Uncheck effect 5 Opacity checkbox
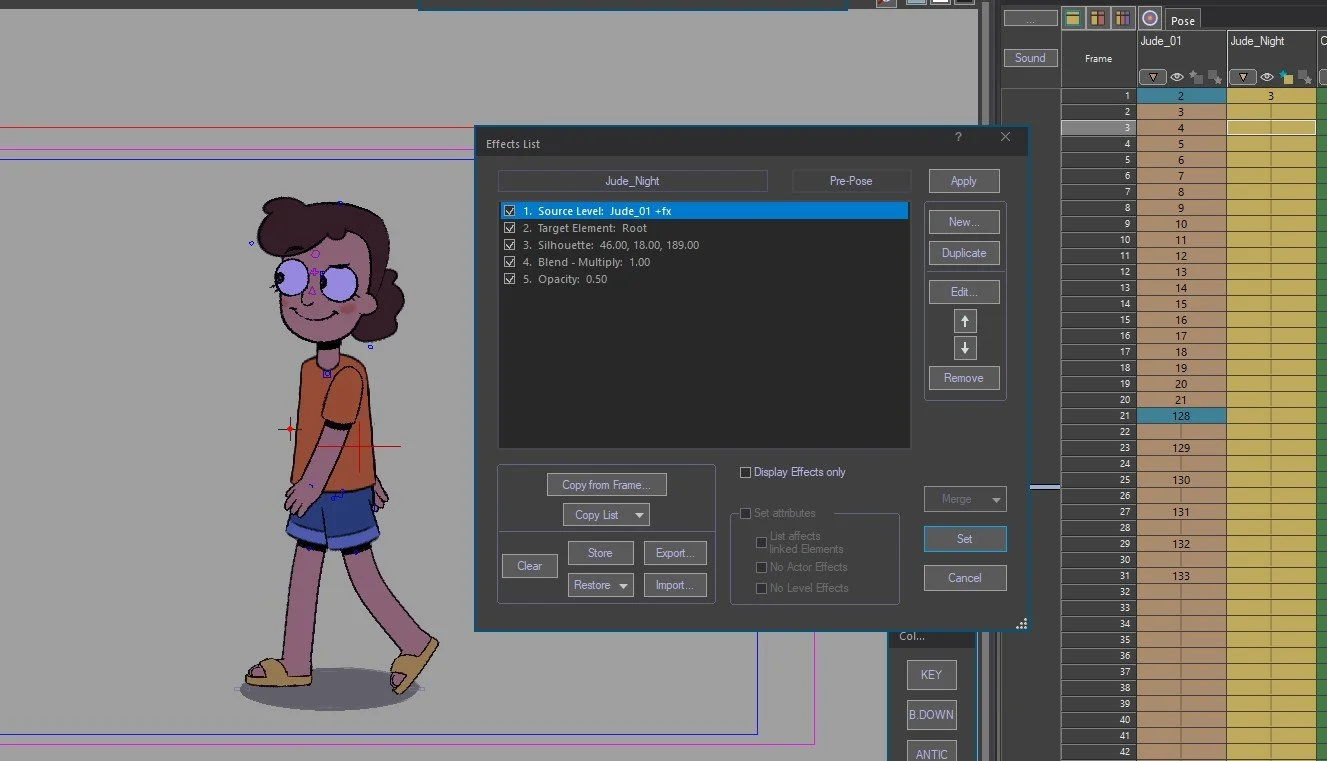This screenshot has width=1327, height=761. click(510, 279)
